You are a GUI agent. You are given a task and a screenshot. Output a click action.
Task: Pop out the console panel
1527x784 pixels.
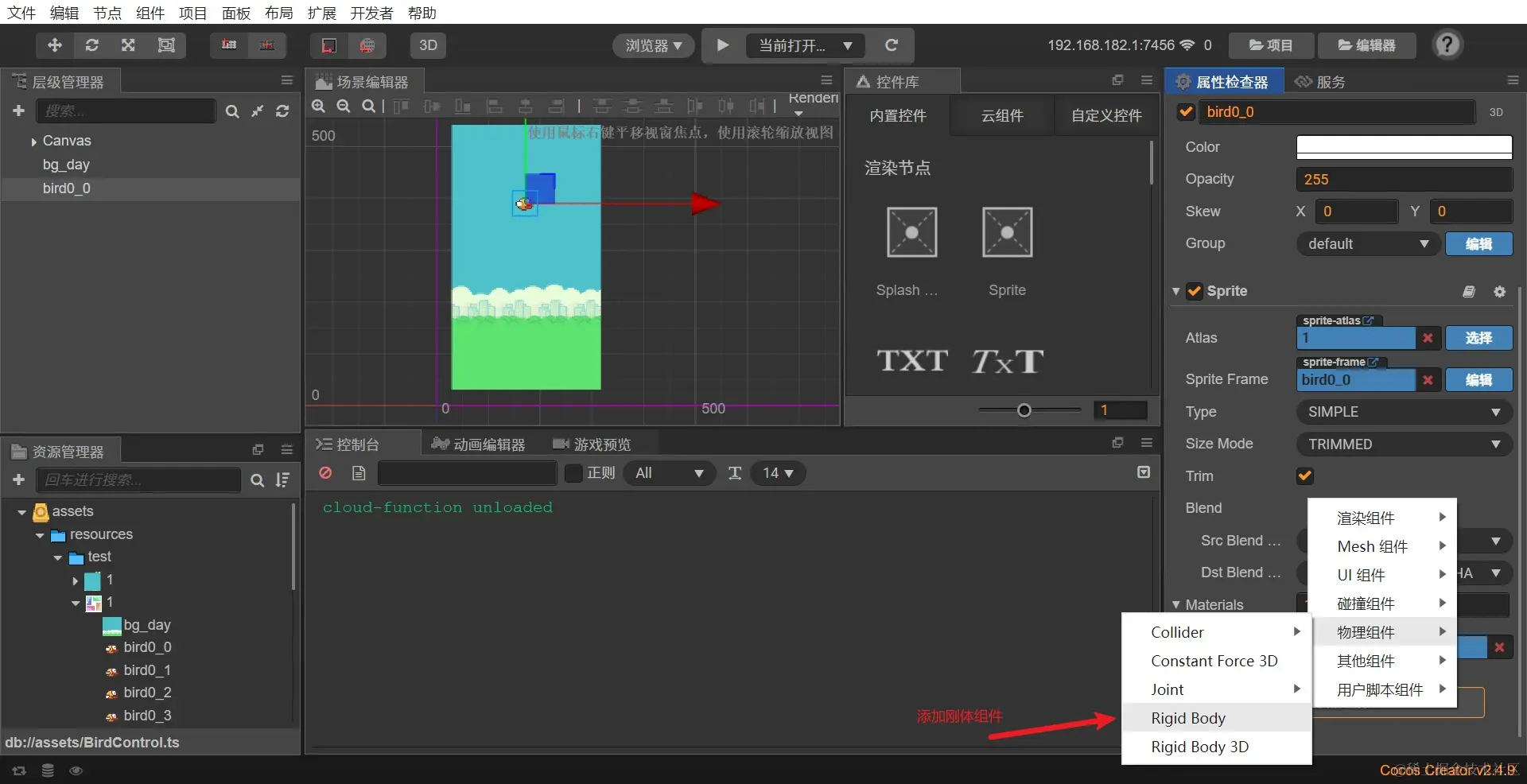(1117, 443)
